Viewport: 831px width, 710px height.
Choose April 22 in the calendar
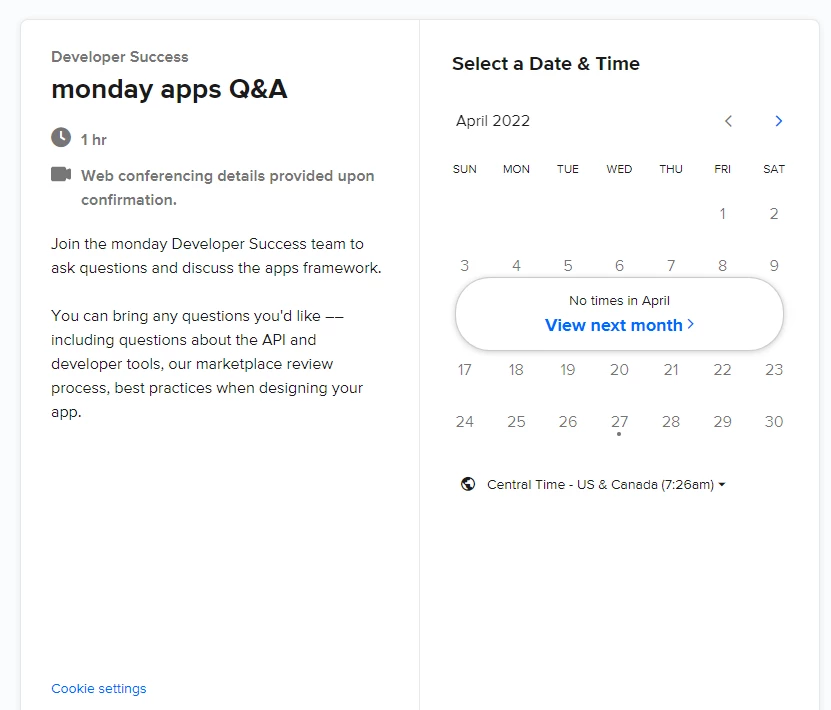coord(722,370)
